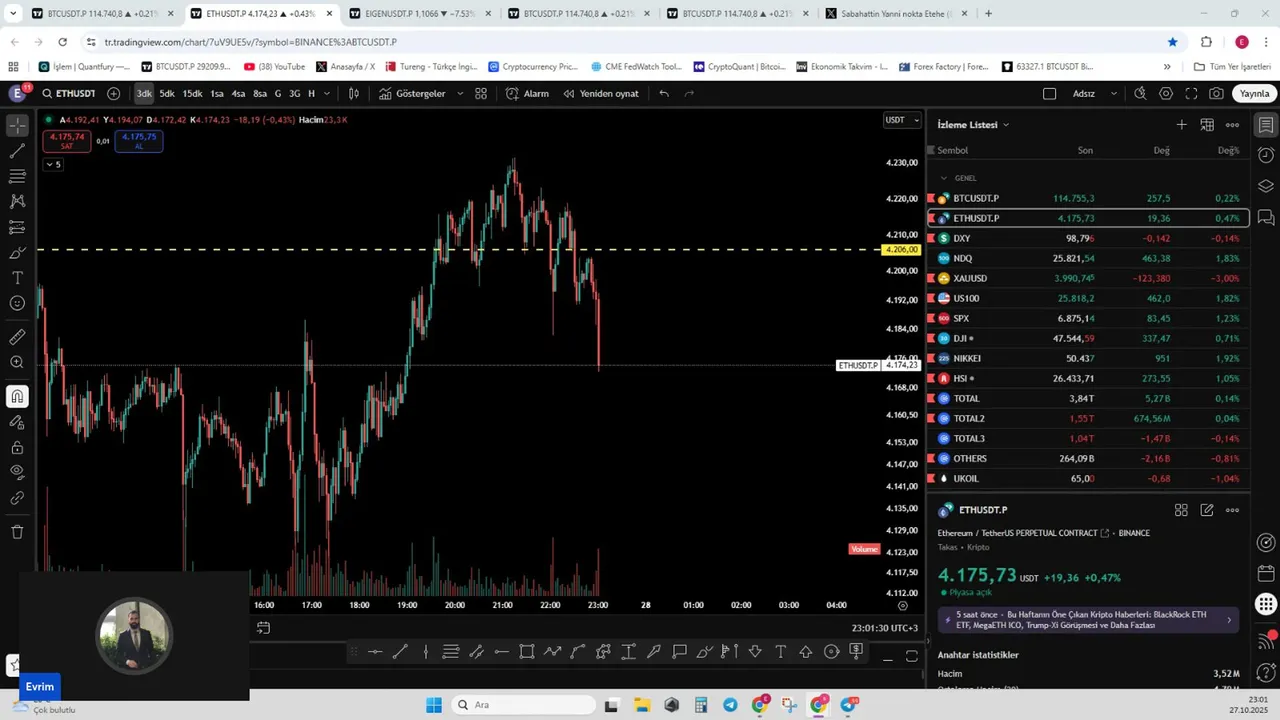
Task: Create an Alarm alert
Action: (x=527, y=93)
